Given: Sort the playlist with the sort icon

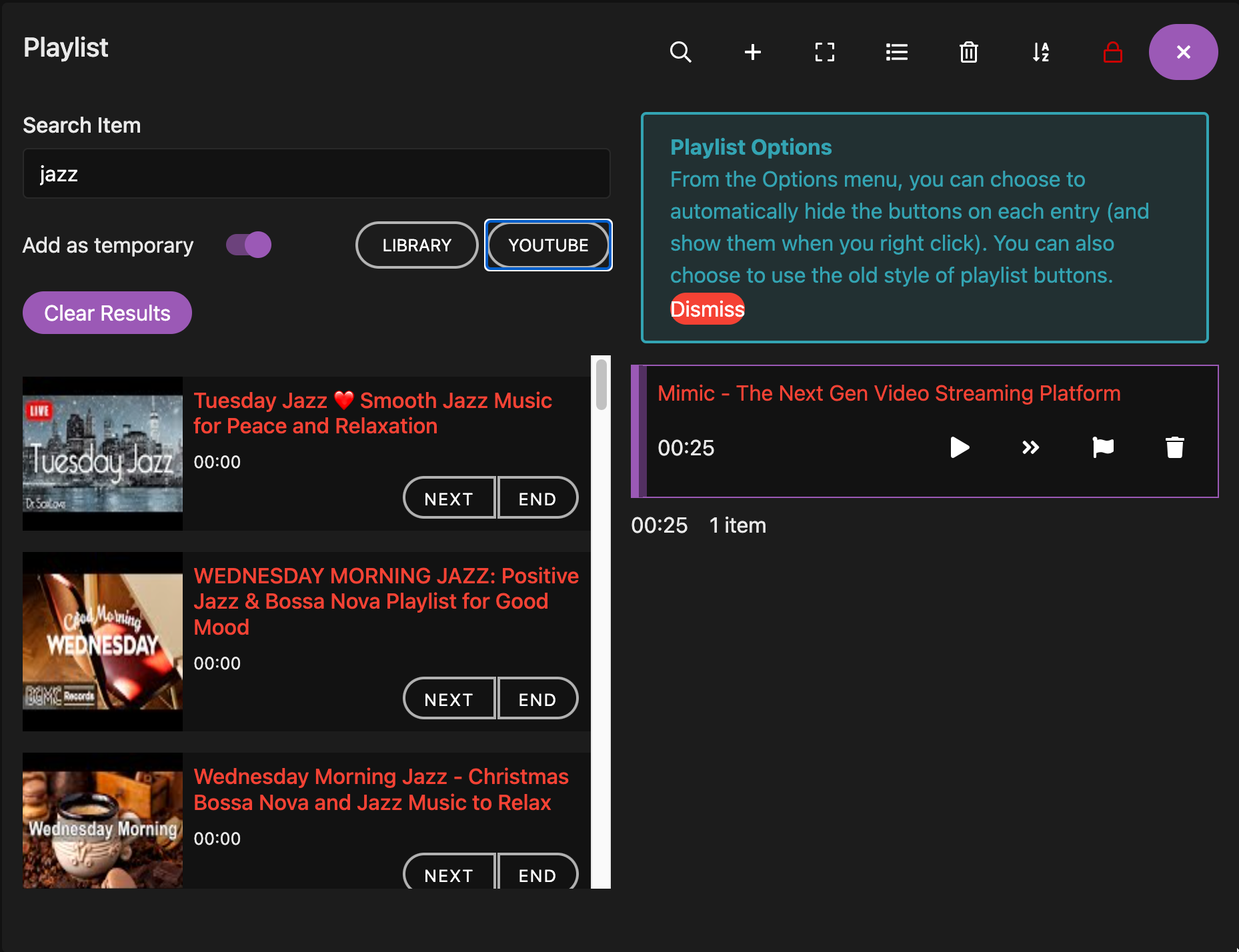Looking at the screenshot, I should click(1040, 52).
